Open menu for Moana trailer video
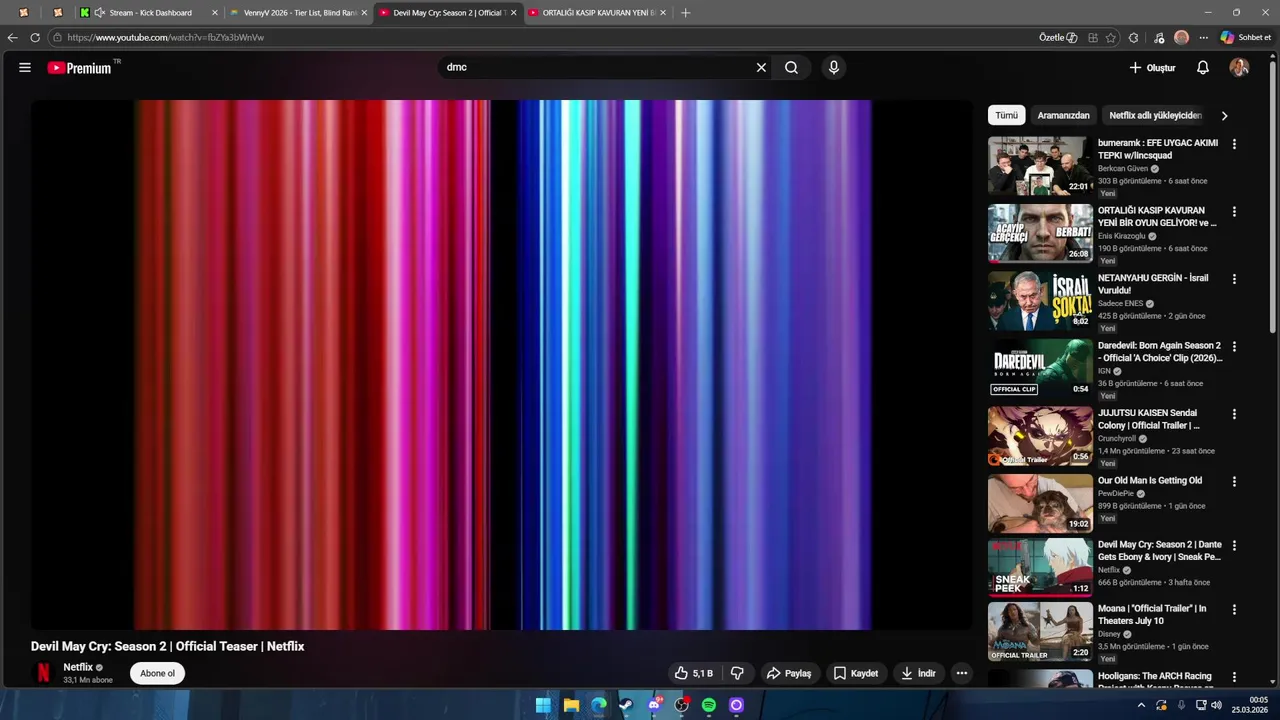This screenshot has width=1280, height=720. pyautogui.click(x=1234, y=610)
